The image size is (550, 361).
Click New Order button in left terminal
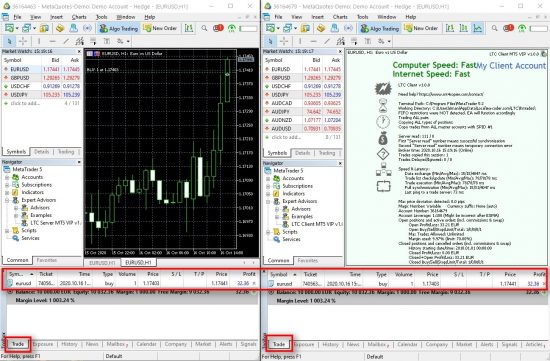pos(160,28)
